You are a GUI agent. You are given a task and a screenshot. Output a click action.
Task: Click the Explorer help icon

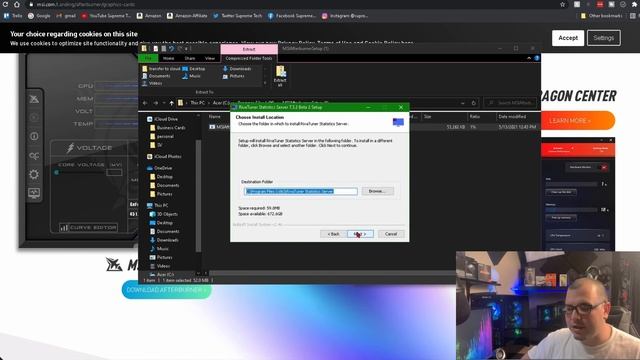tap(537, 58)
